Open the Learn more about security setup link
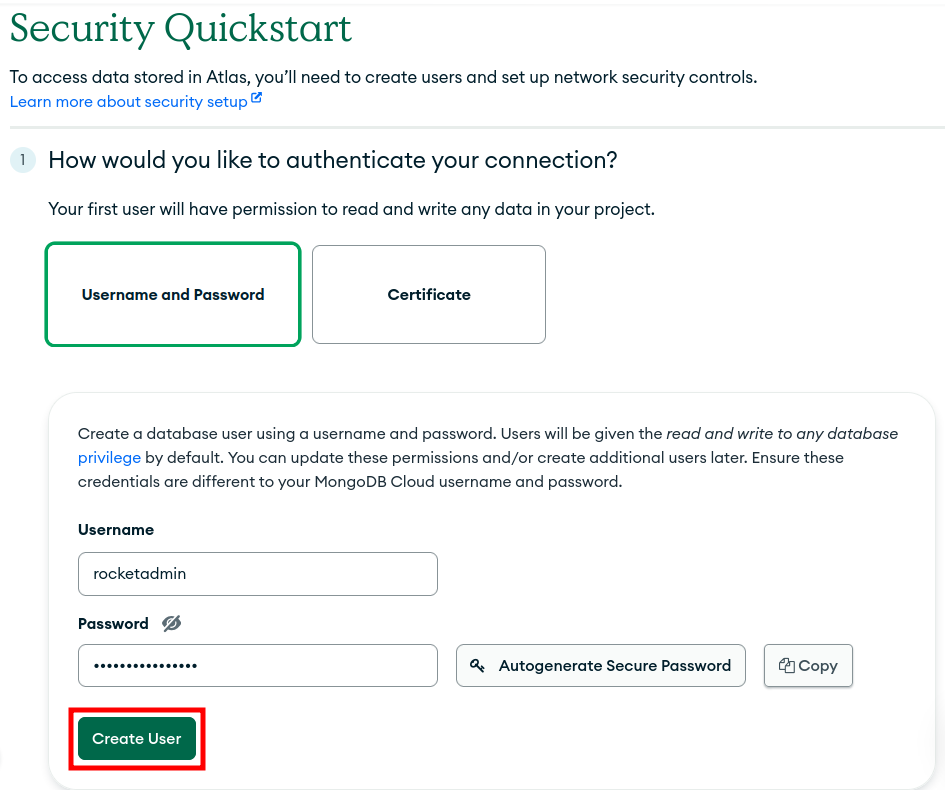Image resolution: width=945 pixels, height=790 pixels. pyautogui.click(x=129, y=102)
